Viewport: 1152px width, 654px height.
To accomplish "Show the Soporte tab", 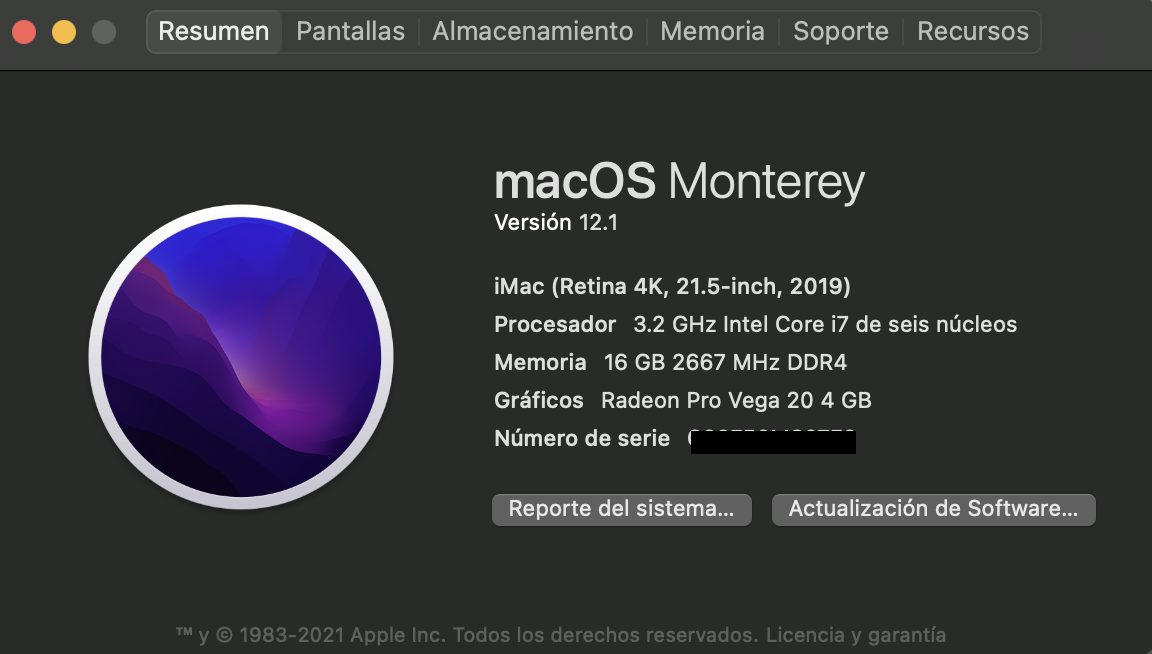I will tap(841, 32).
